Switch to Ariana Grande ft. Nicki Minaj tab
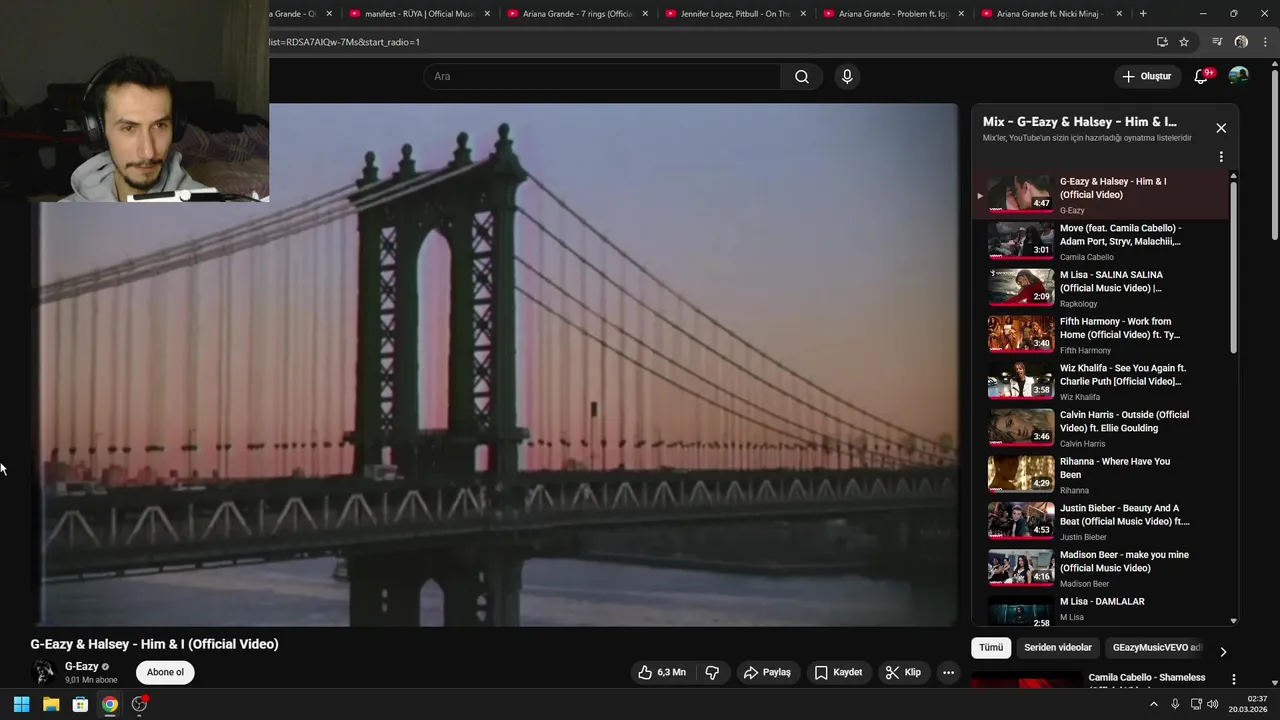 coord(1051,14)
